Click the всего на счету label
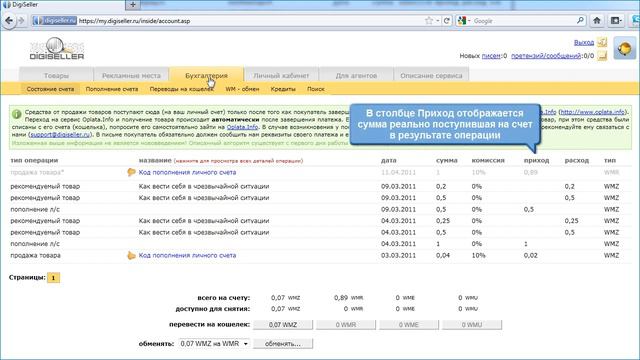Screen dimensions: 640x360 pyautogui.click(x=223, y=298)
